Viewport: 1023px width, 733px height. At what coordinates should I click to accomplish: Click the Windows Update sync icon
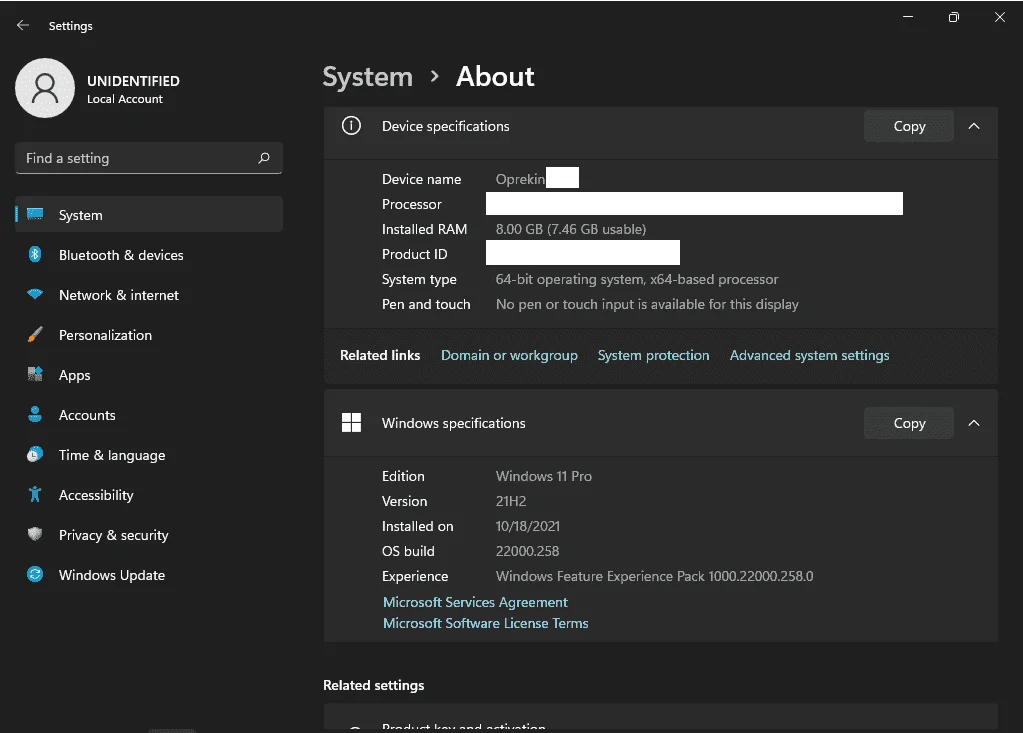pyautogui.click(x=35, y=575)
